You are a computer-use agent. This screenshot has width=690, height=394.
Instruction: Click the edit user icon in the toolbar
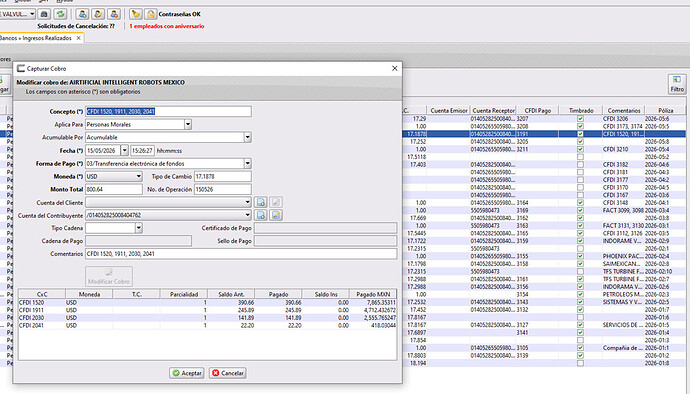pos(98,14)
